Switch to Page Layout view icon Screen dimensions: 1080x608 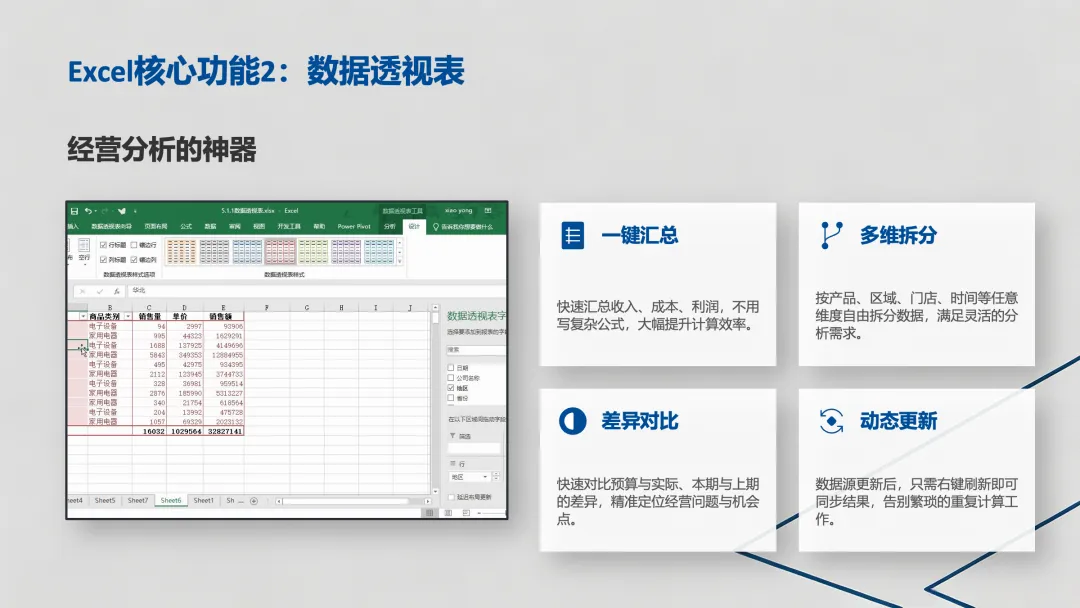coord(448,513)
